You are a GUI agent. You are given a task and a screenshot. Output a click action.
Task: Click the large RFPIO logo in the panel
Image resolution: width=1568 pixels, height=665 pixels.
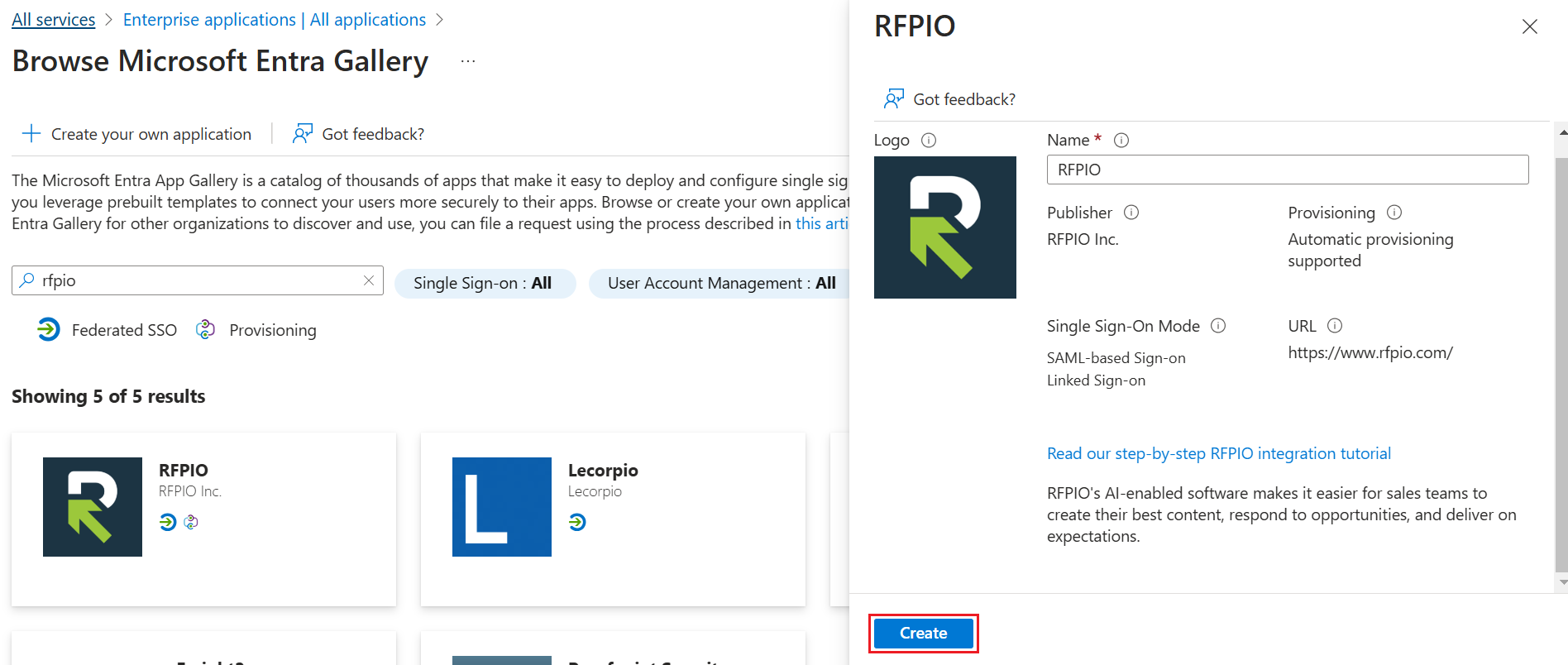945,227
